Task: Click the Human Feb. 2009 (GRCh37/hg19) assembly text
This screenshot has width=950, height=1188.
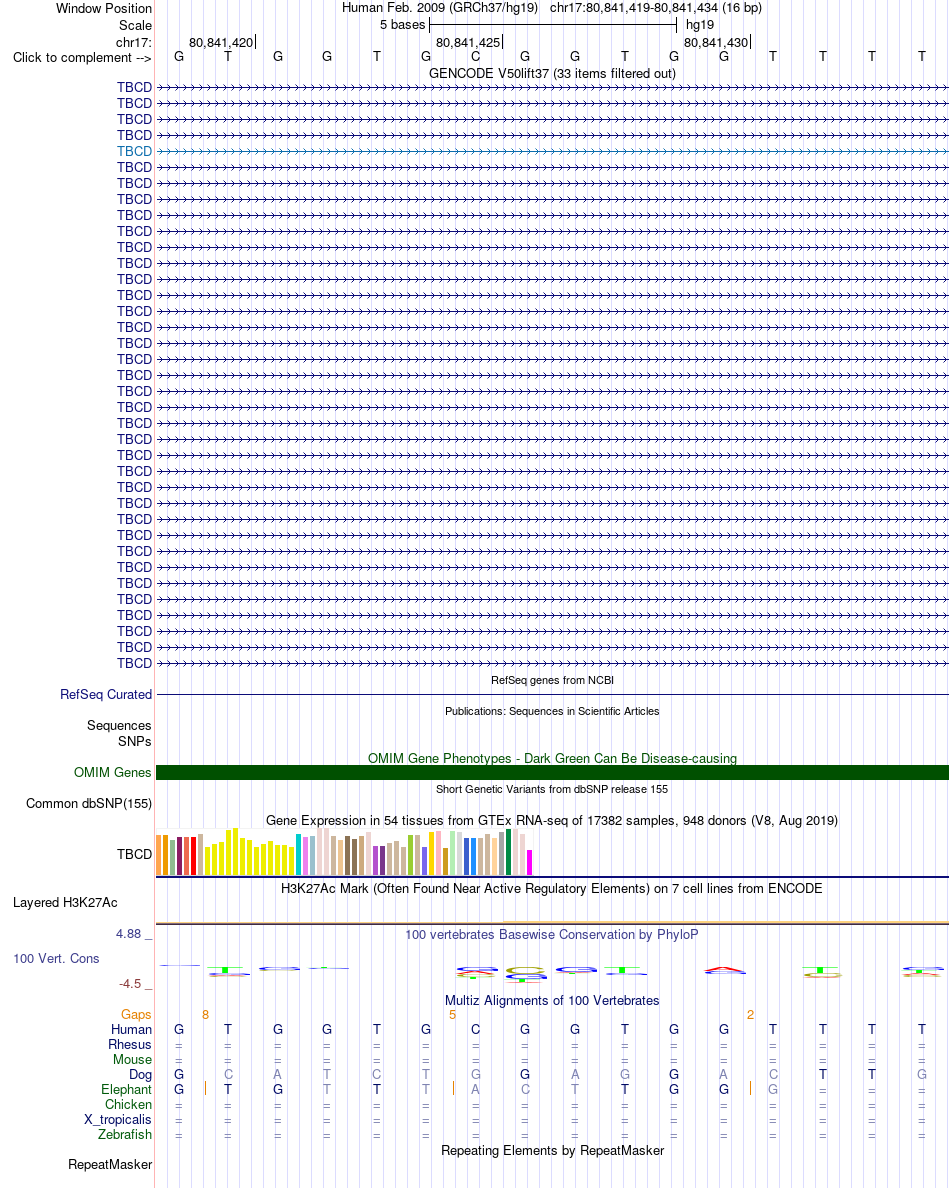Action: [x=439, y=8]
